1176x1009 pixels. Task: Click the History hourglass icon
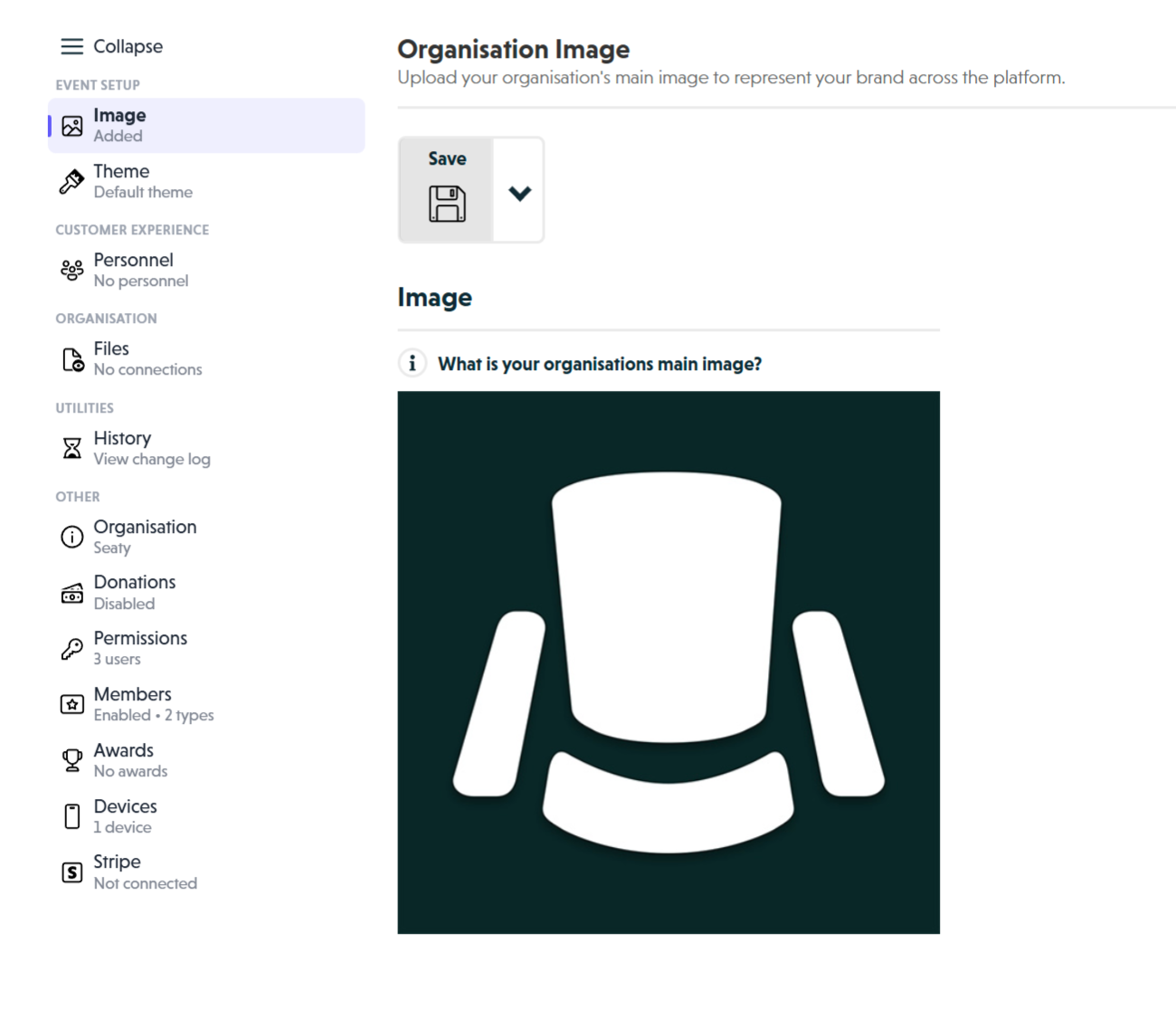72,448
